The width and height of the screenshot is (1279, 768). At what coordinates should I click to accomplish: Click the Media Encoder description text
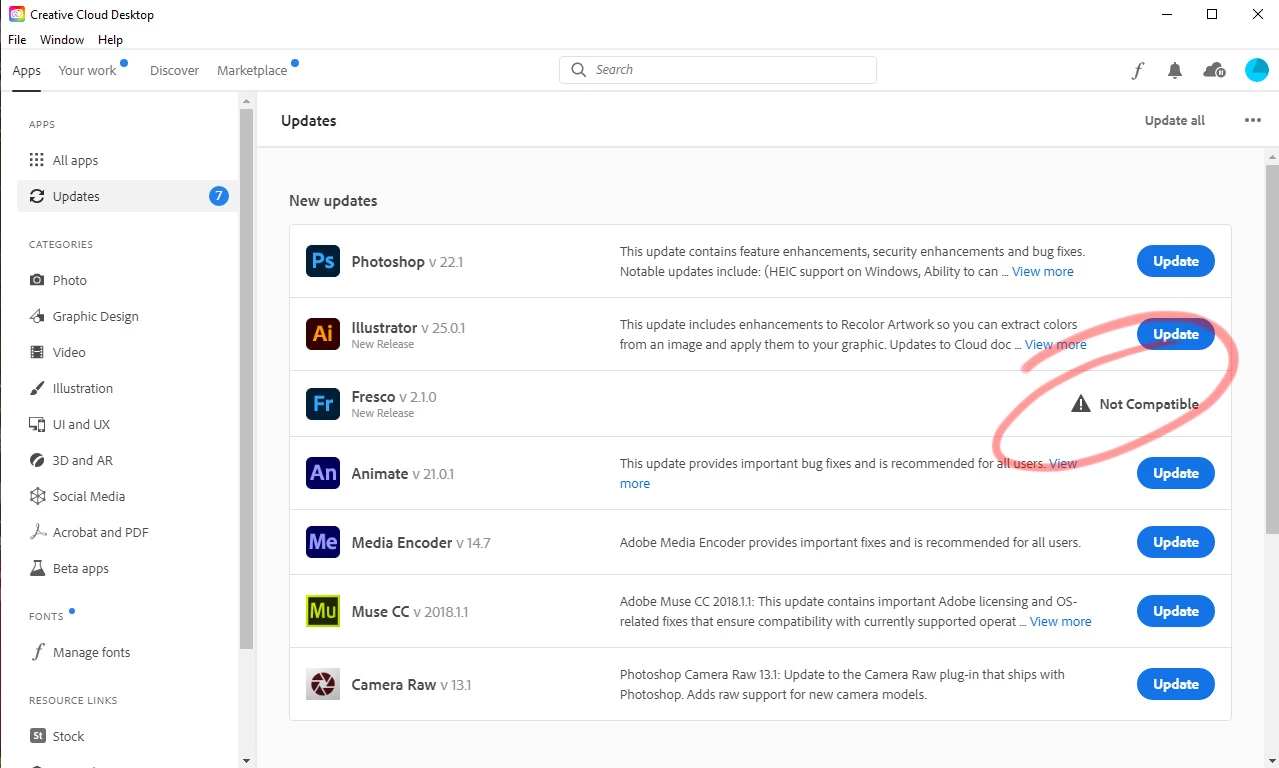click(850, 542)
